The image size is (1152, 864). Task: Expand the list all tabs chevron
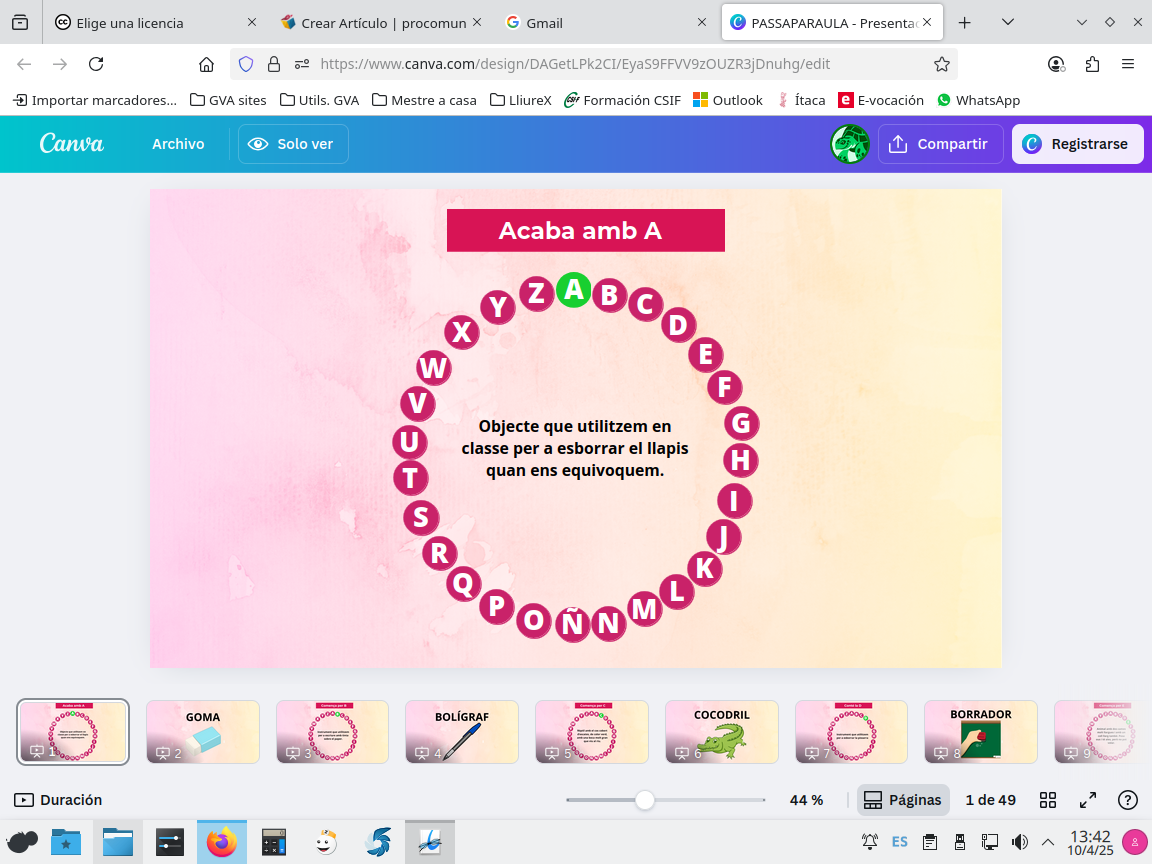pos(1082,22)
